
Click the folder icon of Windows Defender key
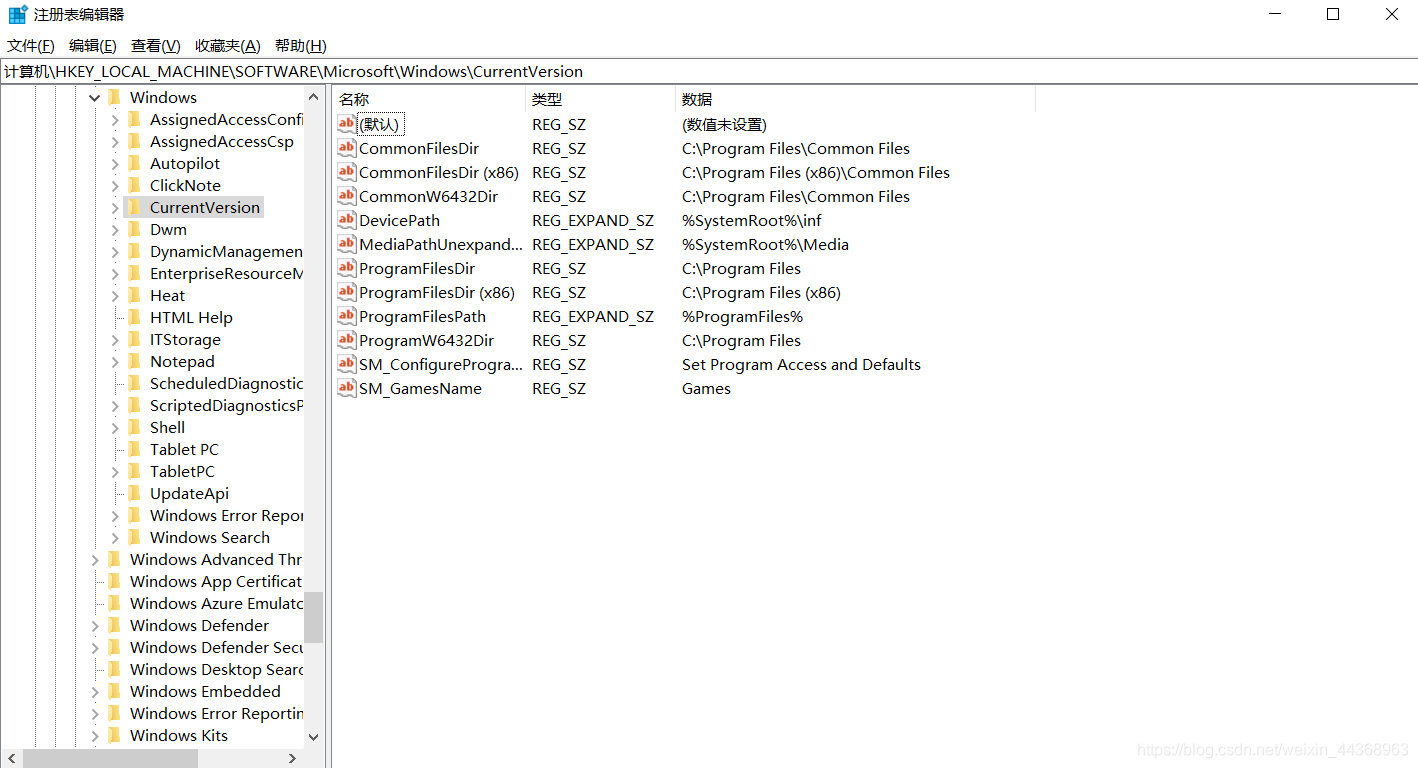[114, 625]
